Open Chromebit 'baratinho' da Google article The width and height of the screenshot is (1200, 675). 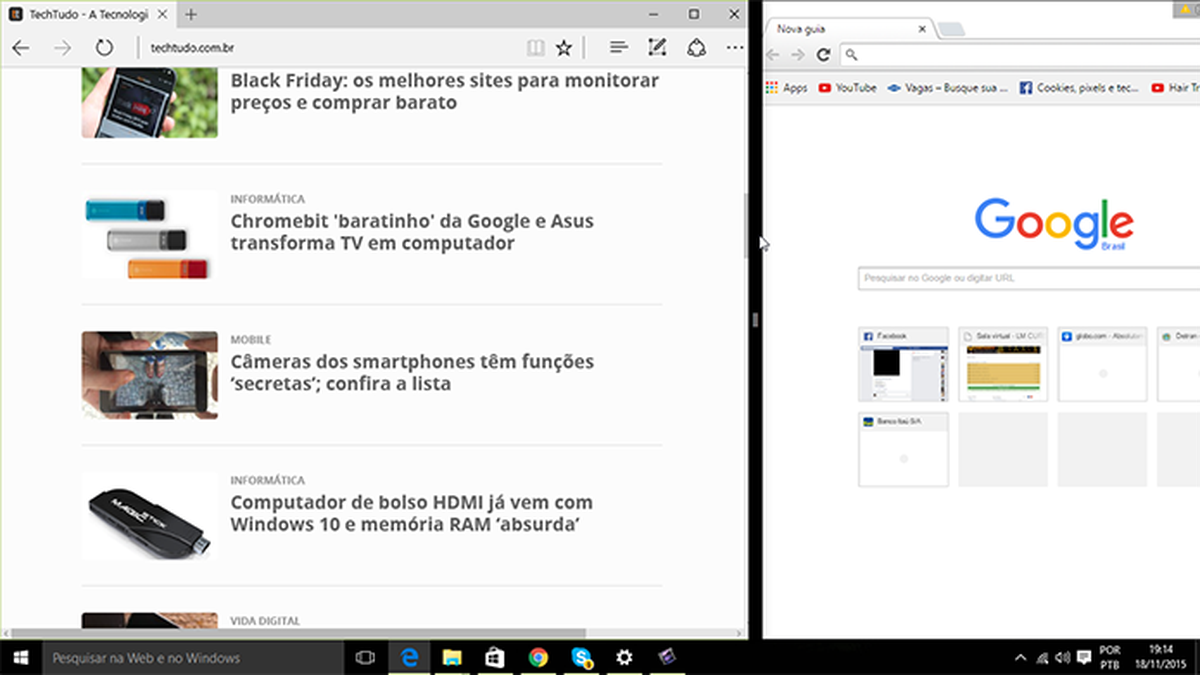click(412, 232)
